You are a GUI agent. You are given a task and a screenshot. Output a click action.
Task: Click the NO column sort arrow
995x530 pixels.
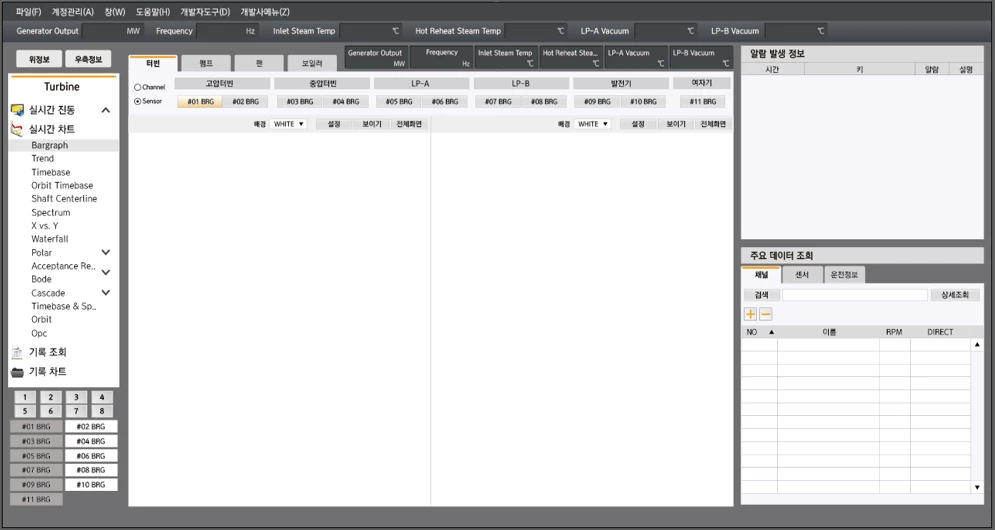(772, 332)
